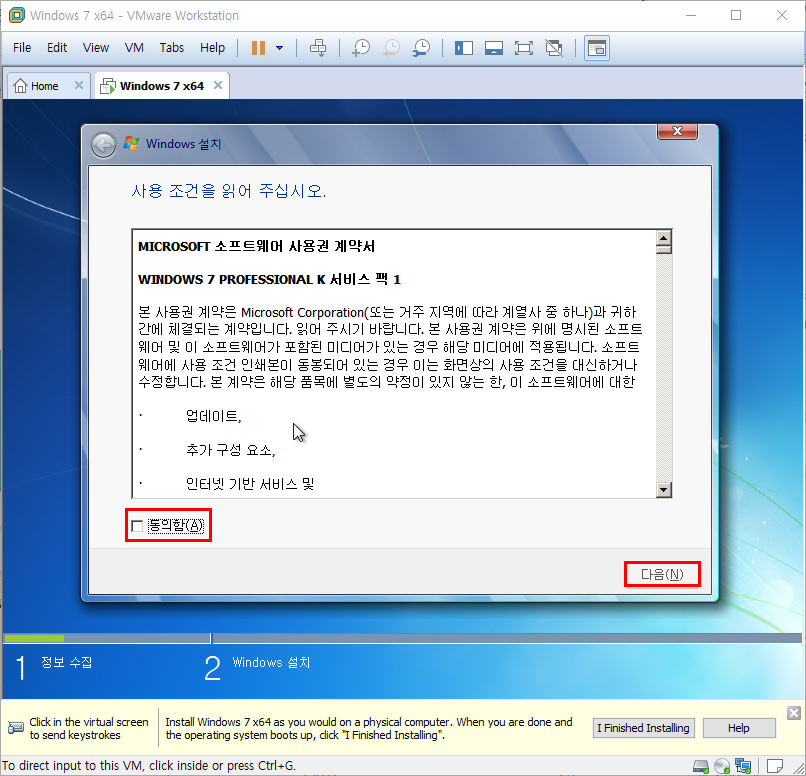Open the Edit menu
The height and width of the screenshot is (776, 806).
[x=57, y=48]
